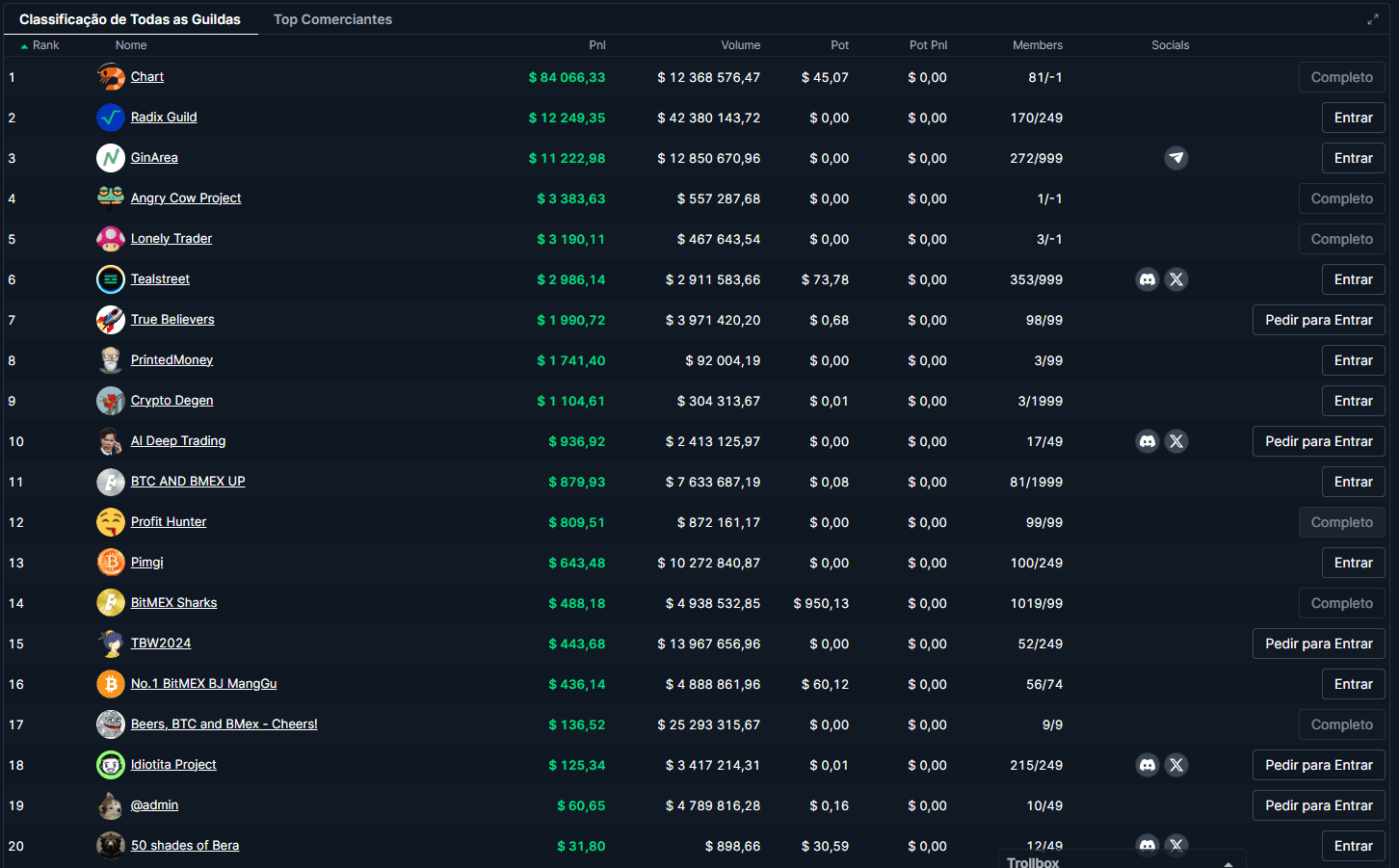Click the True Believers rocket avatar
This screenshot has height=868, width=1399.
111,320
